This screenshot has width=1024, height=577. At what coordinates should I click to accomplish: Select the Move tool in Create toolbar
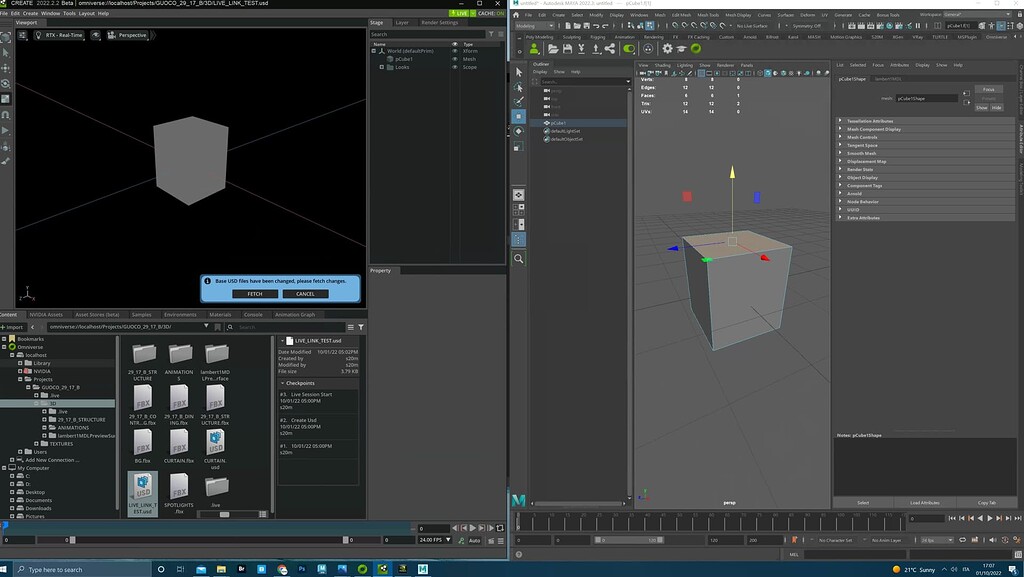click(x=6, y=67)
